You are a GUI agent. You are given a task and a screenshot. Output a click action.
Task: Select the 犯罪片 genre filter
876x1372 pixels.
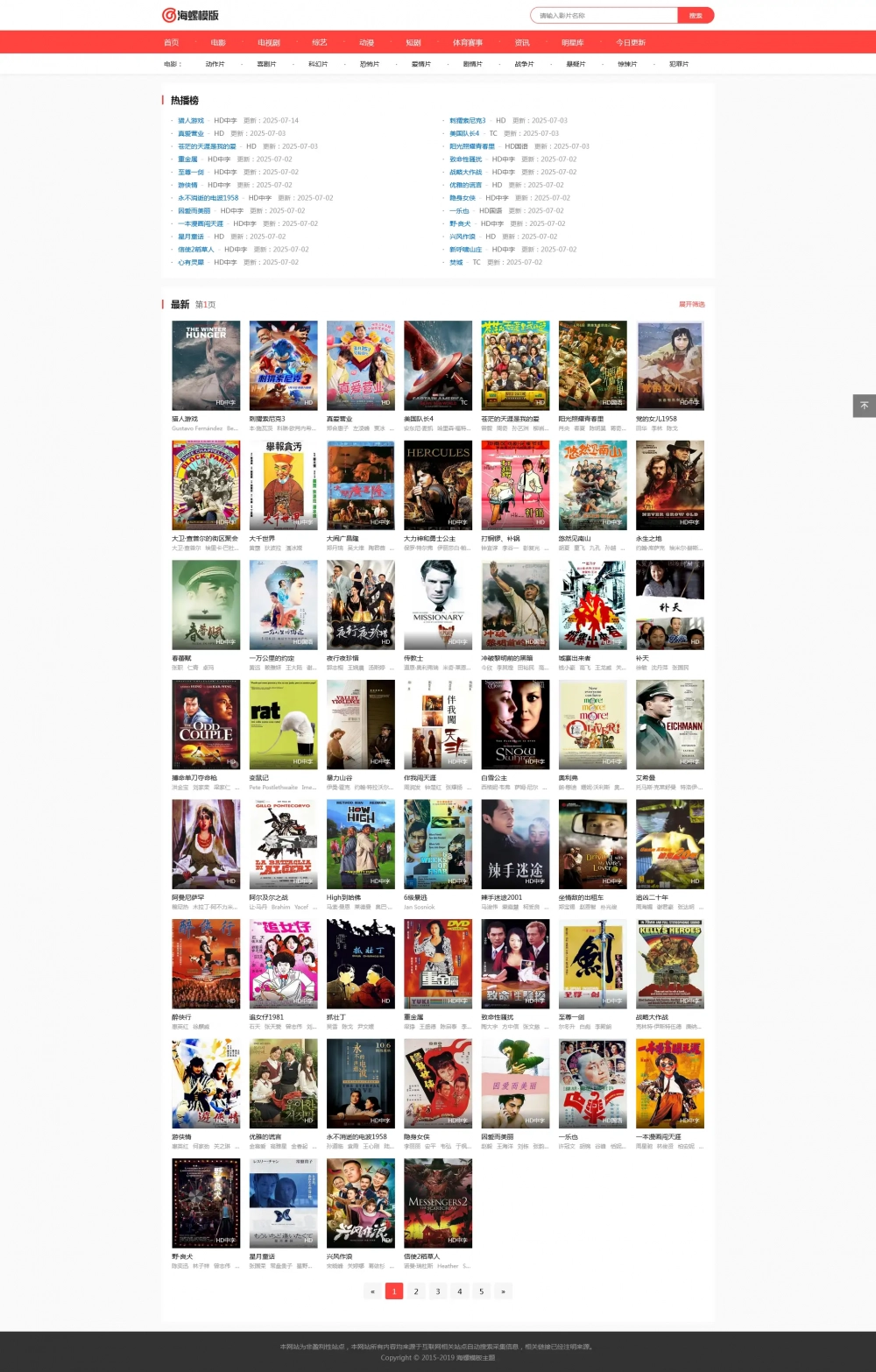point(679,64)
